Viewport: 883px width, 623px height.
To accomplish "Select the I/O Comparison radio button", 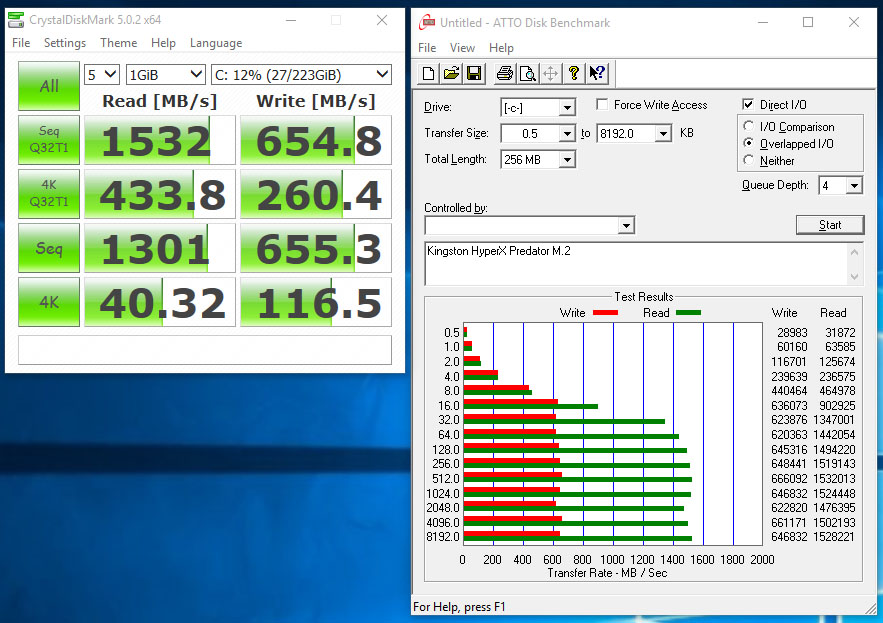I will pyautogui.click(x=749, y=127).
